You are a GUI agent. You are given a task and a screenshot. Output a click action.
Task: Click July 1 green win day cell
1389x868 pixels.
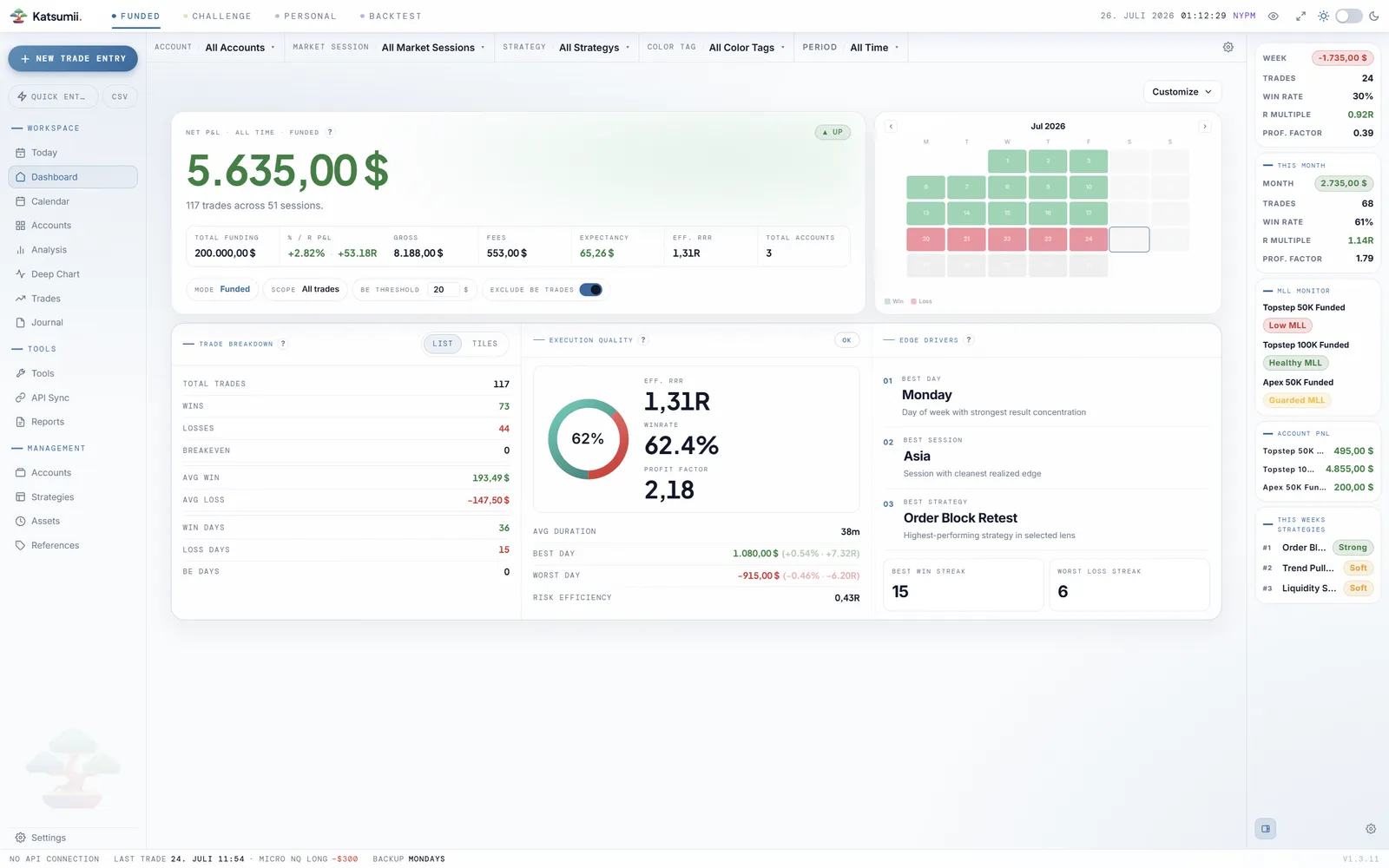tap(1007, 161)
